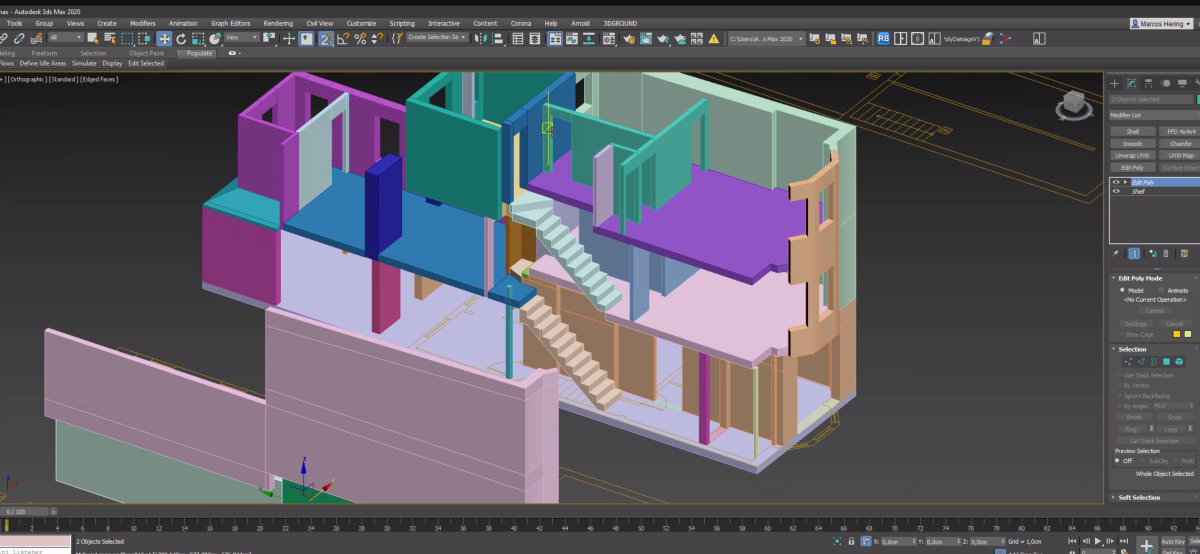Screen dimensions: 1200x554
Task: Click the Rotate tool icon
Action: 181,38
